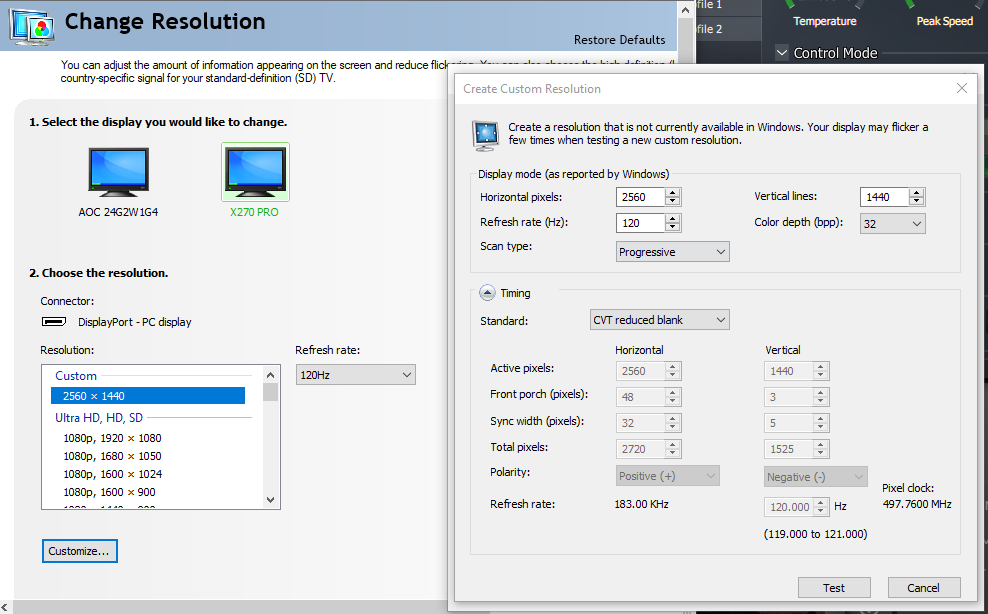
Task: Click the Change Resolution header icon
Action: tap(30, 26)
